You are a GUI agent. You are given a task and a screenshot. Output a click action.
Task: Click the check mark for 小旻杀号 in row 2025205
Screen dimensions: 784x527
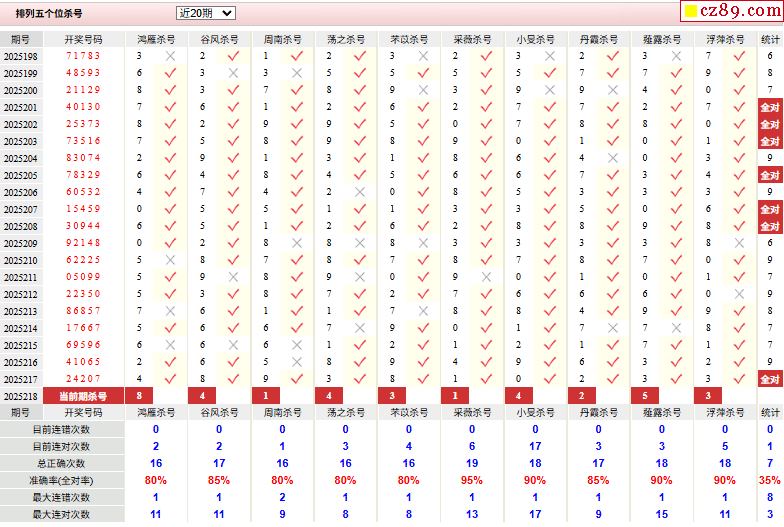550,175
